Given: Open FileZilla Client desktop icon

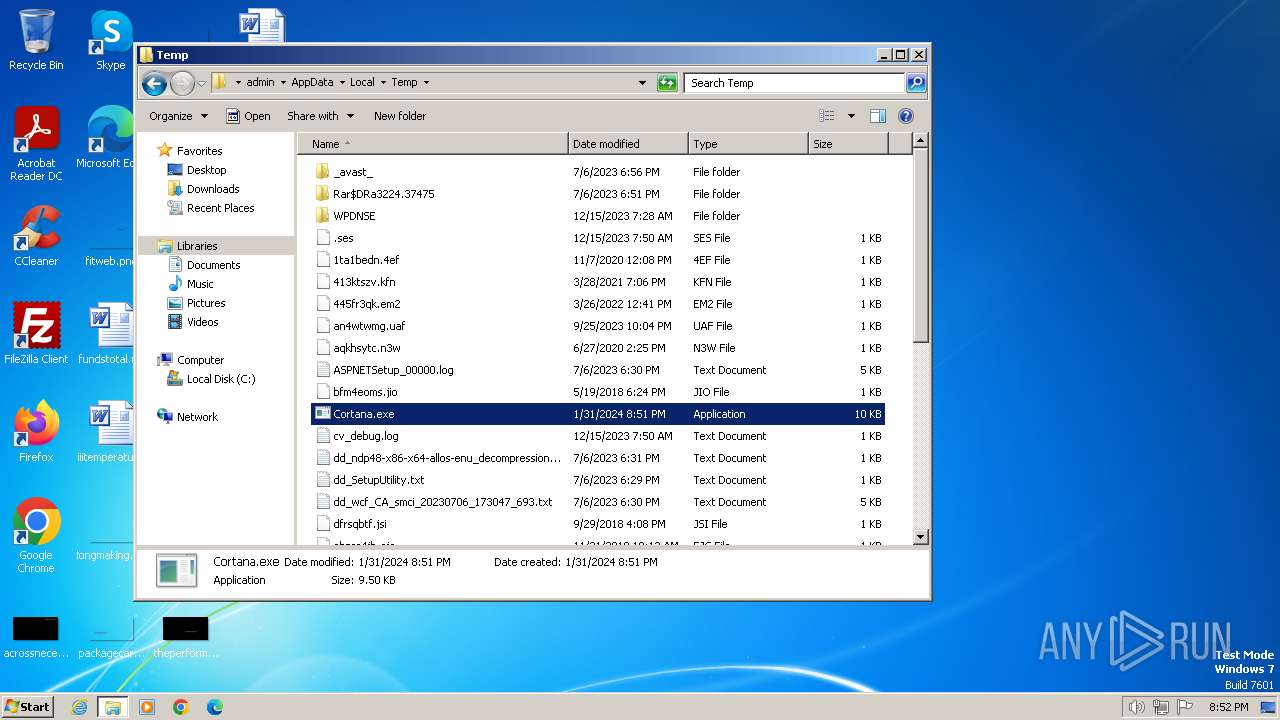Looking at the screenshot, I should [x=36, y=333].
